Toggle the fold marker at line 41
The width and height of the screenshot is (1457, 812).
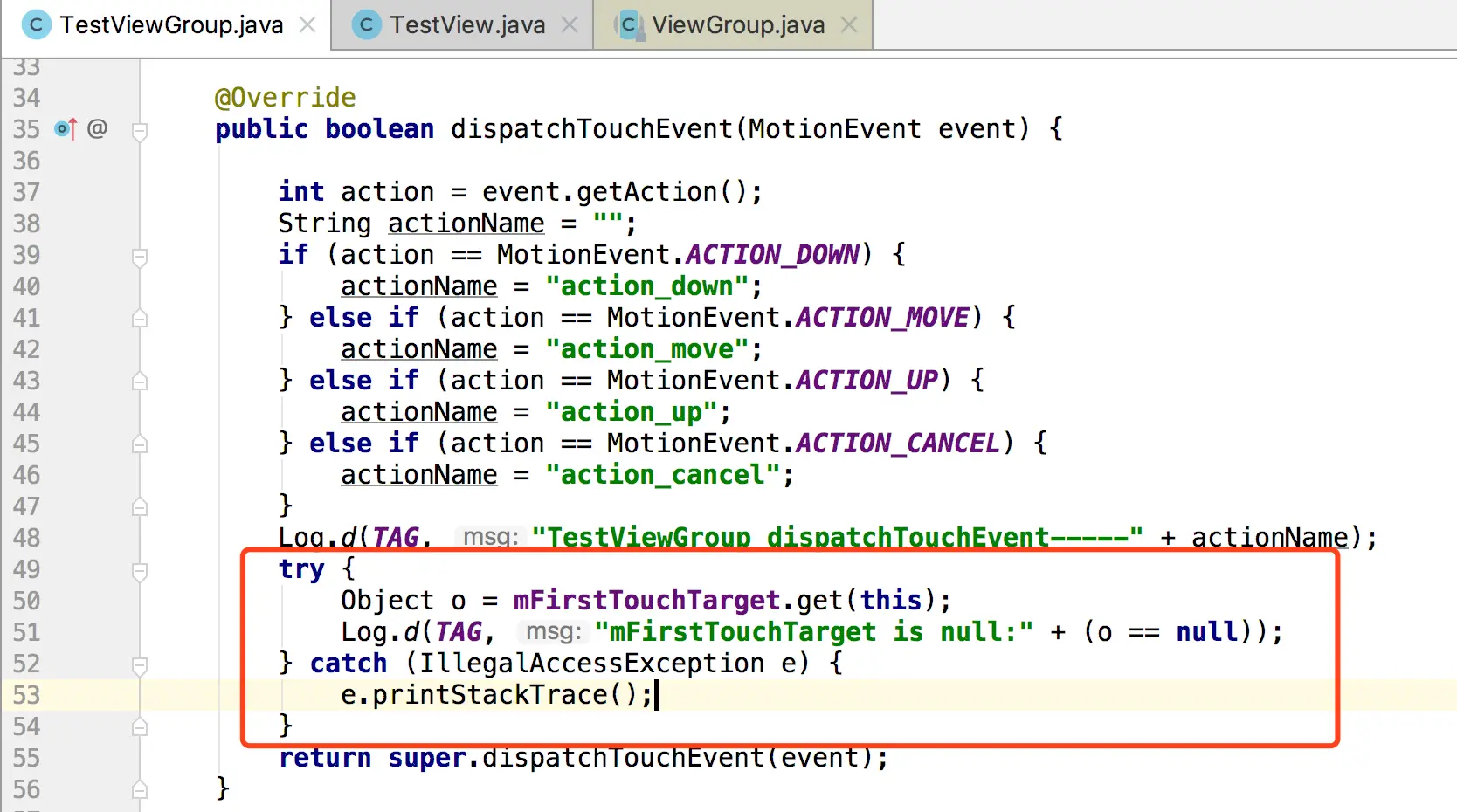[139, 319]
